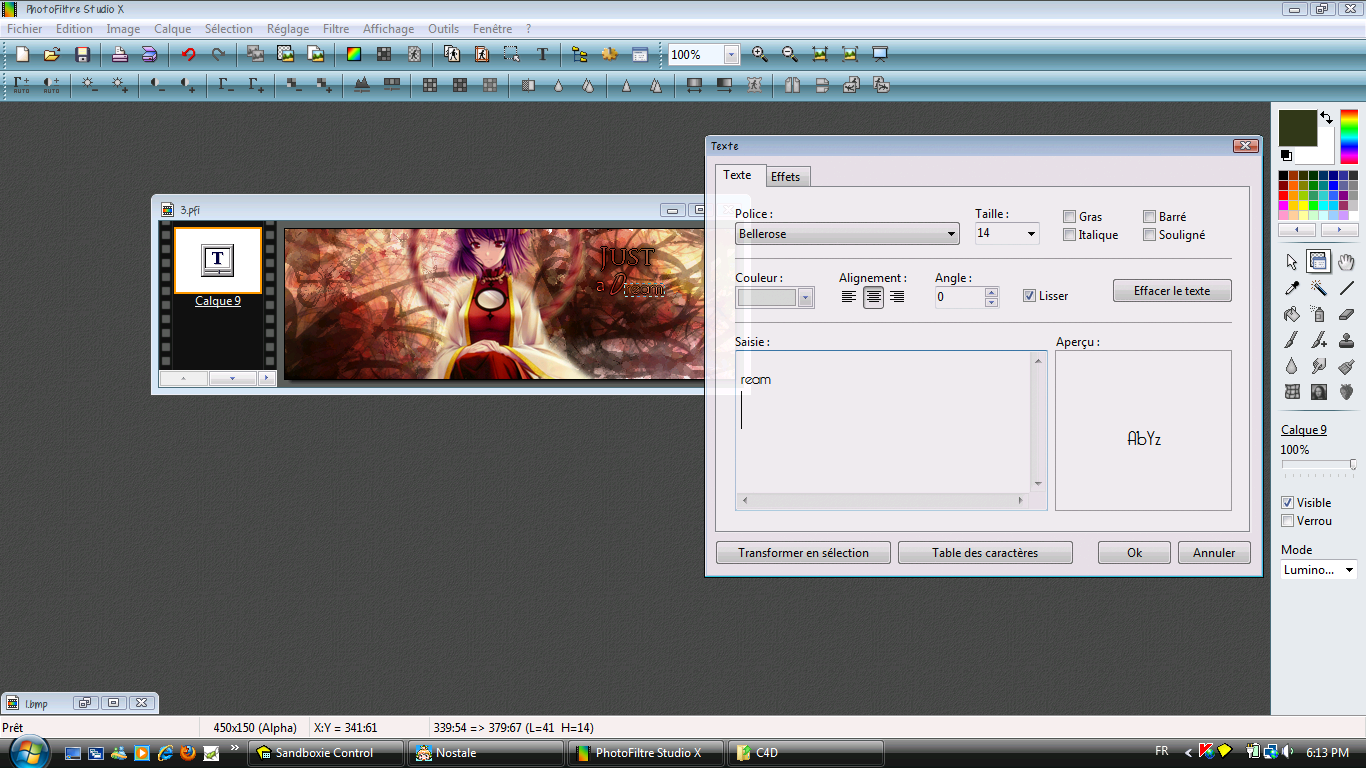Undo the last action
The width and height of the screenshot is (1366, 768).
188,55
